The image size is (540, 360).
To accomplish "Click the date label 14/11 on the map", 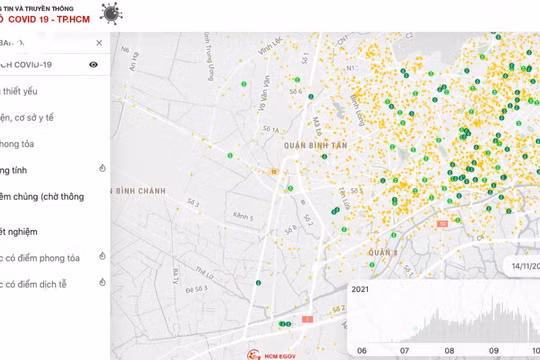I will click(525, 266).
